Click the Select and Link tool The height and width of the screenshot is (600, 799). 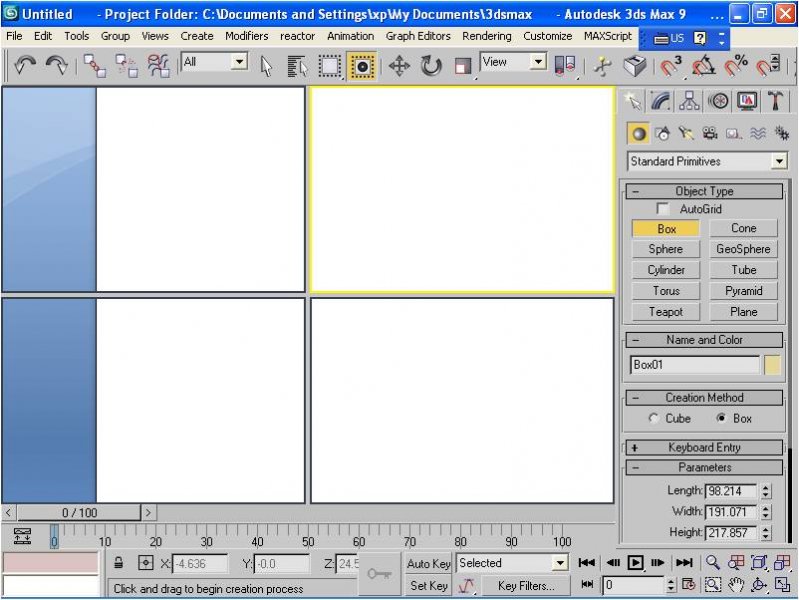pos(94,66)
